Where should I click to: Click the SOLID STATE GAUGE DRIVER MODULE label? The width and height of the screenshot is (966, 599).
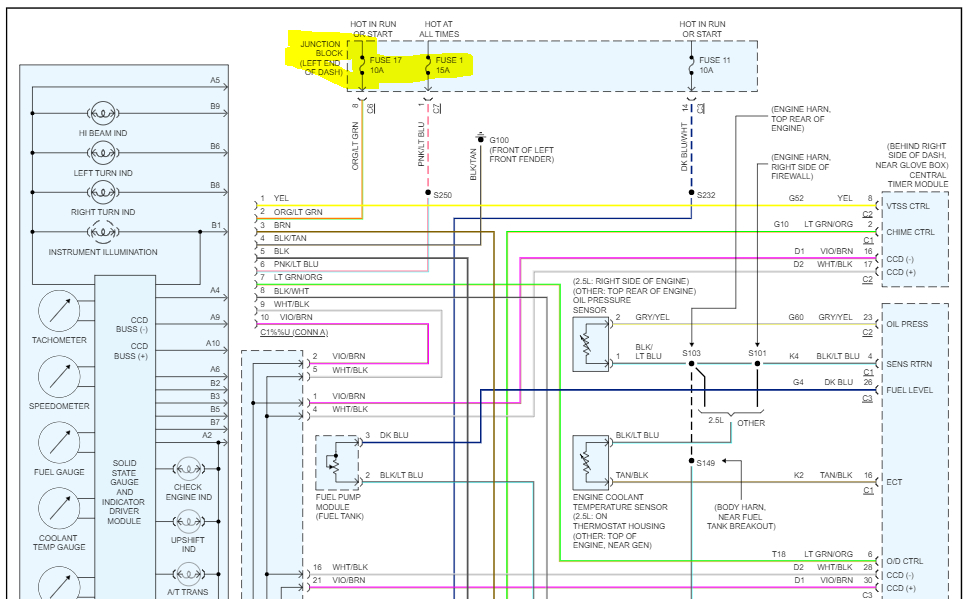(x=124, y=492)
